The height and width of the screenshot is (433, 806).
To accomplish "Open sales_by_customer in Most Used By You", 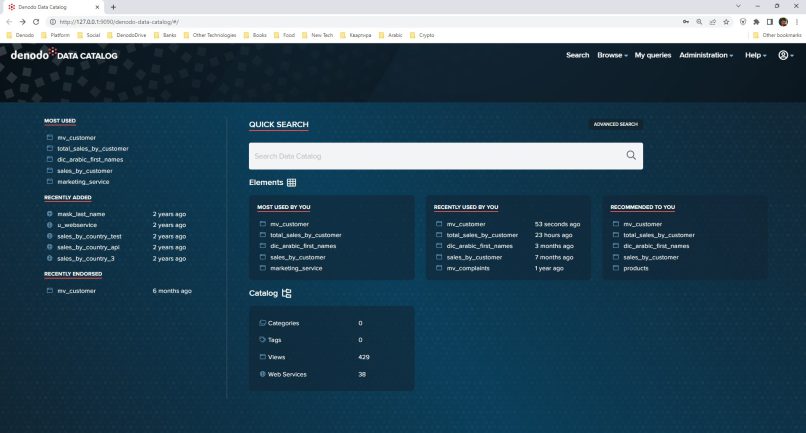I will point(298,257).
